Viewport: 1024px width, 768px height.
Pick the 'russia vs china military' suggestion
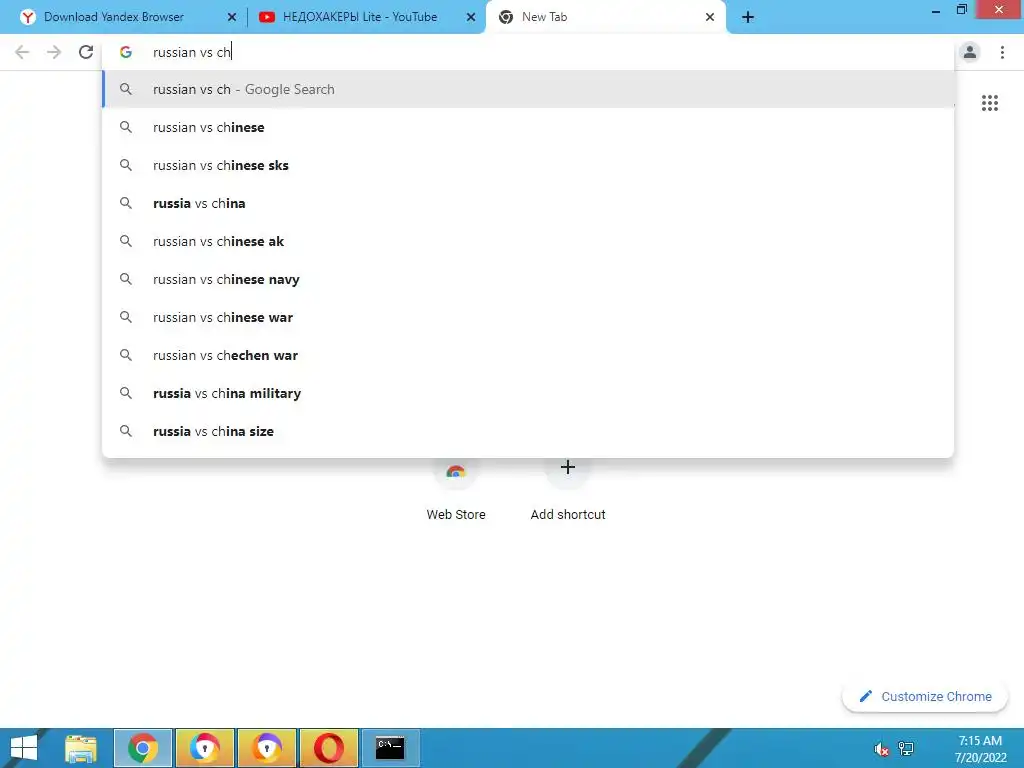pos(528,393)
